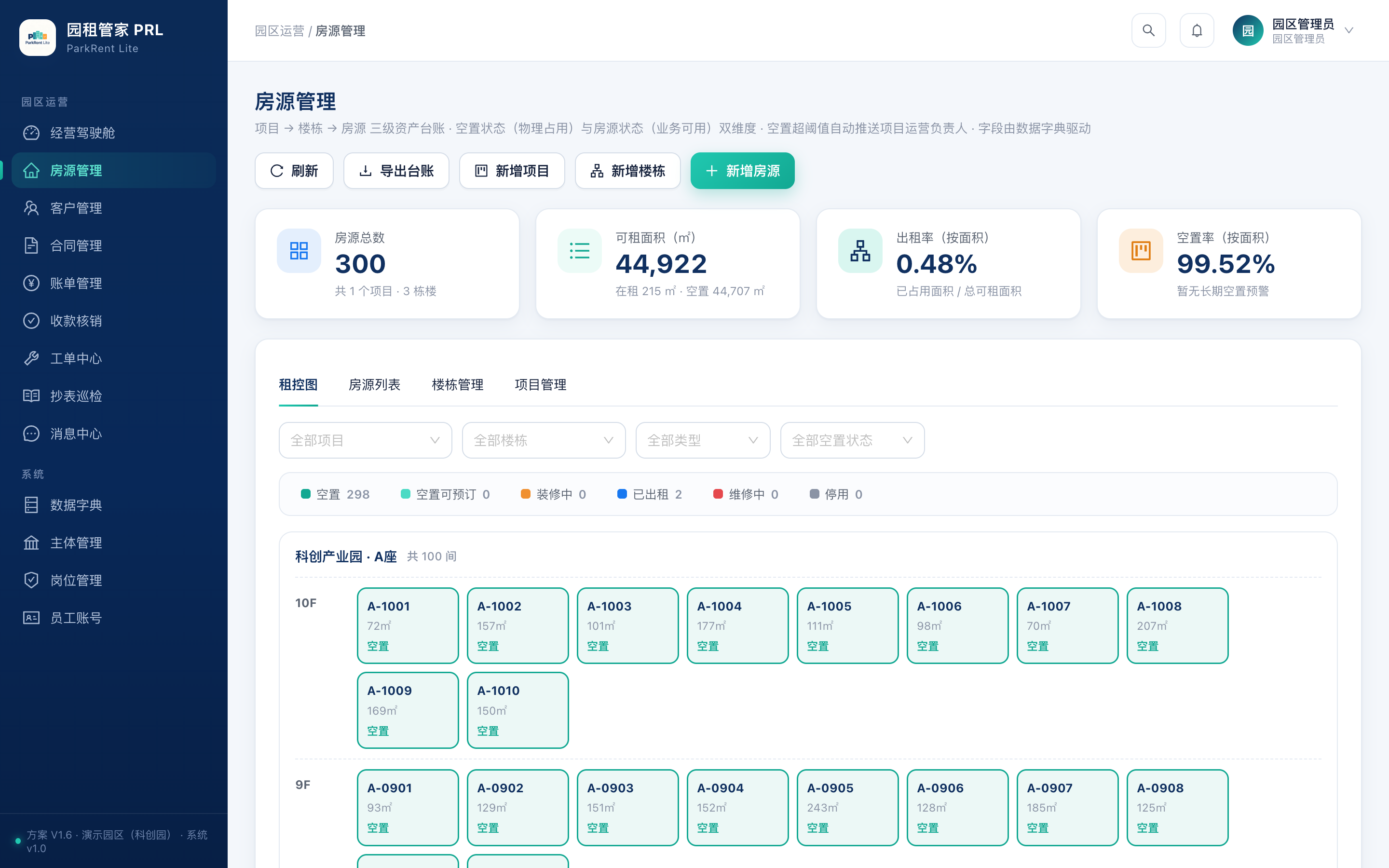The image size is (1389, 868).
Task: Open notifications bell icon
Action: point(1197,30)
